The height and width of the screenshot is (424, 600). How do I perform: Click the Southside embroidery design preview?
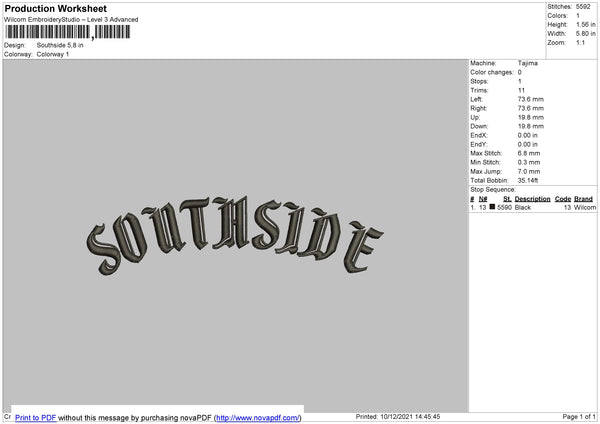(235, 235)
